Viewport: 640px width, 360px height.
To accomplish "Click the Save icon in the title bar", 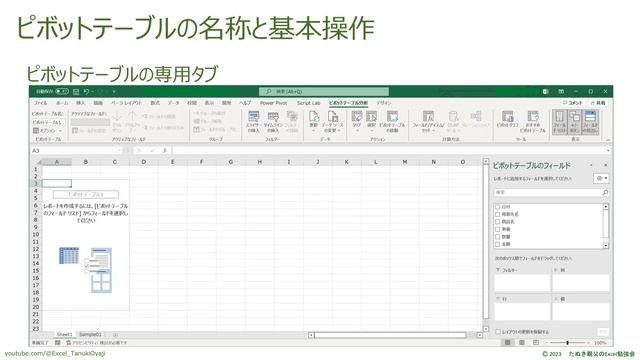I will (76, 91).
